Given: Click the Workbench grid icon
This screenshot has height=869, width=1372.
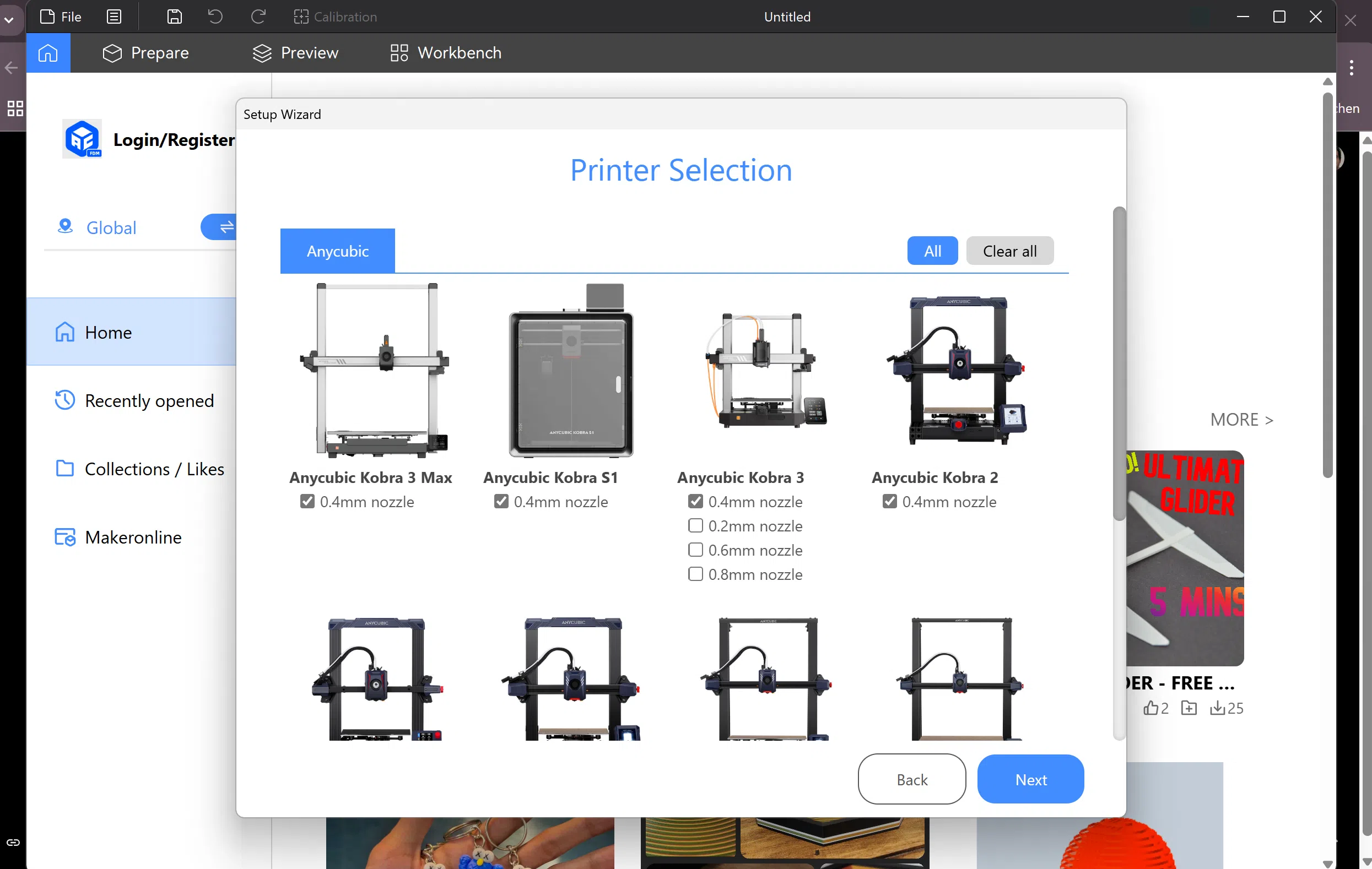Looking at the screenshot, I should pyautogui.click(x=399, y=53).
